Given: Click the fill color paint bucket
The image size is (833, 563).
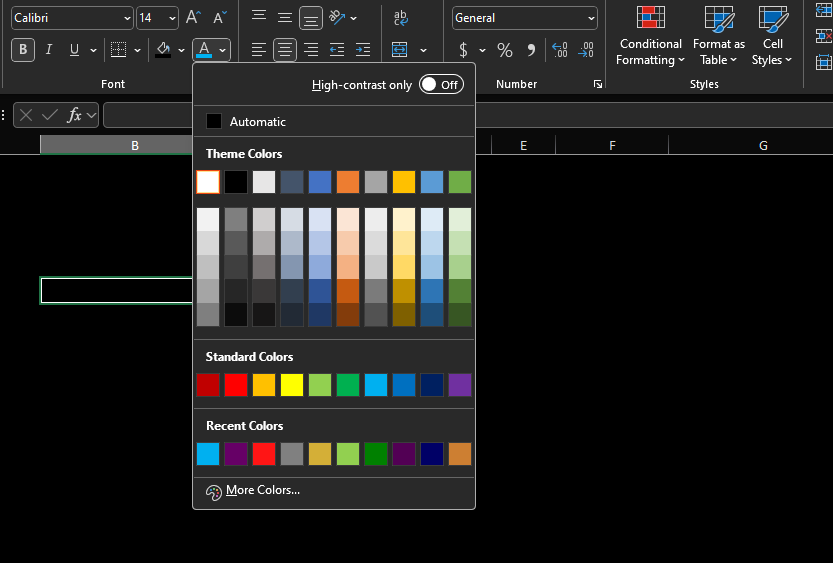Looking at the screenshot, I should 163,50.
